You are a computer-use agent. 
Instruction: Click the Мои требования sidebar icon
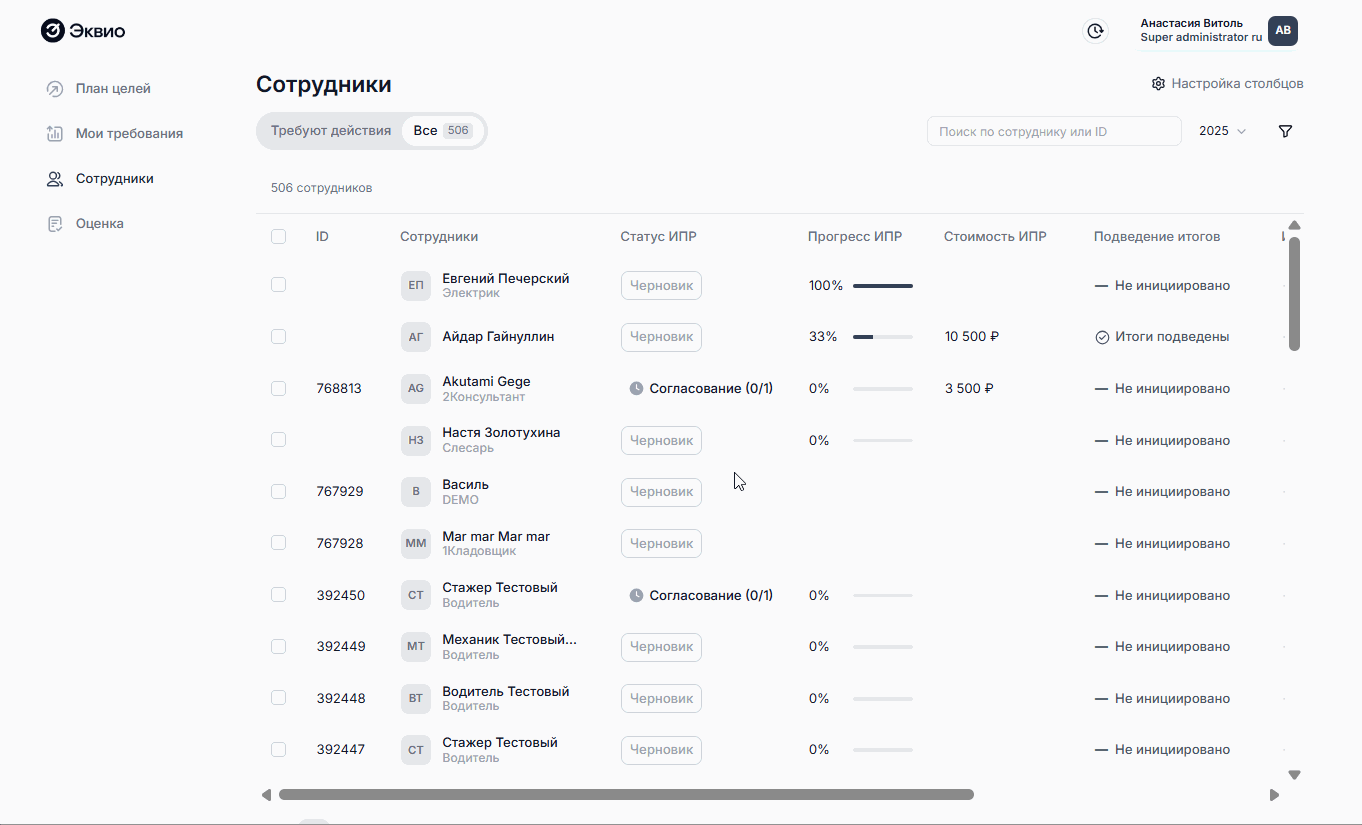point(55,134)
